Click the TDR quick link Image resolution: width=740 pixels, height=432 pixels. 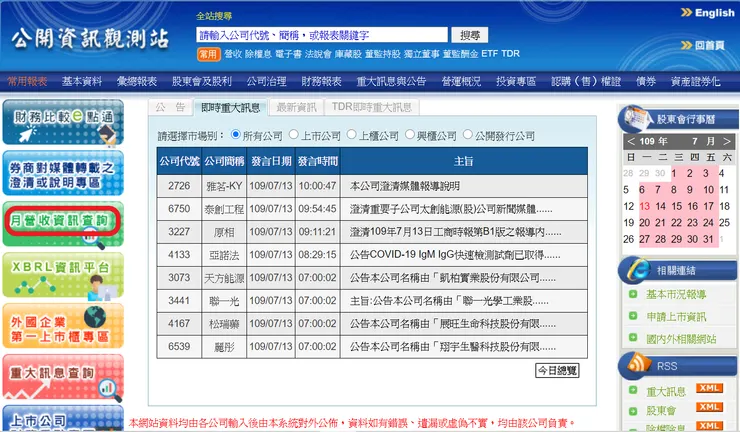510,54
